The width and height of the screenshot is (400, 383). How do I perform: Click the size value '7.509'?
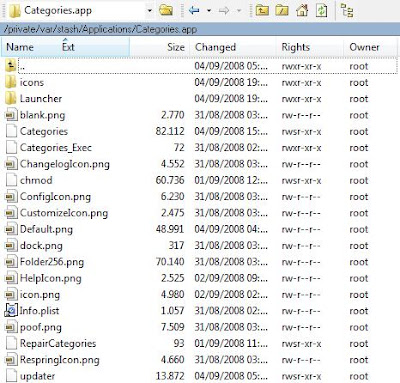point(173,327)
